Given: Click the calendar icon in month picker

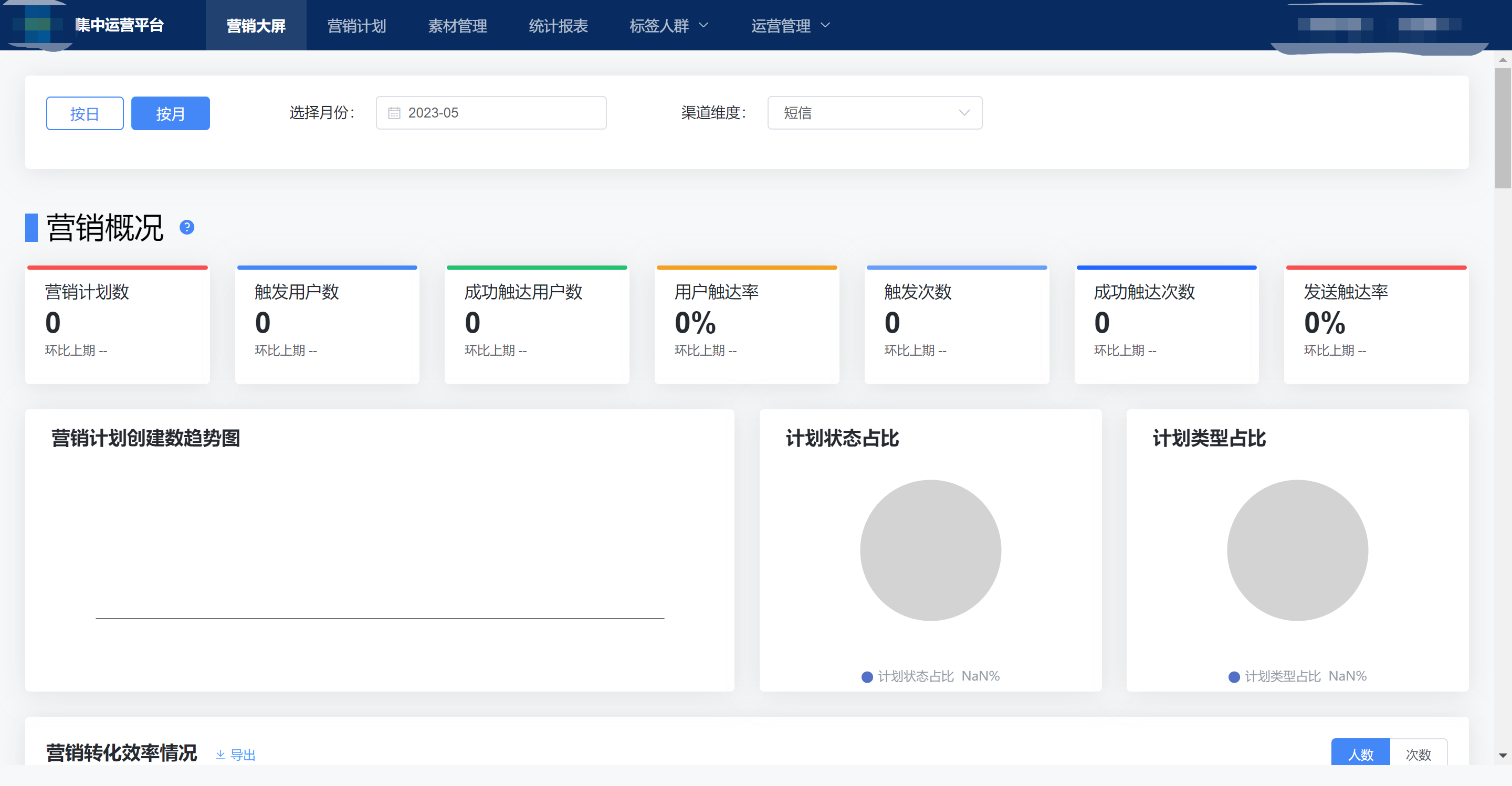Looking at the screenshot, I should (x=394, y=113).
